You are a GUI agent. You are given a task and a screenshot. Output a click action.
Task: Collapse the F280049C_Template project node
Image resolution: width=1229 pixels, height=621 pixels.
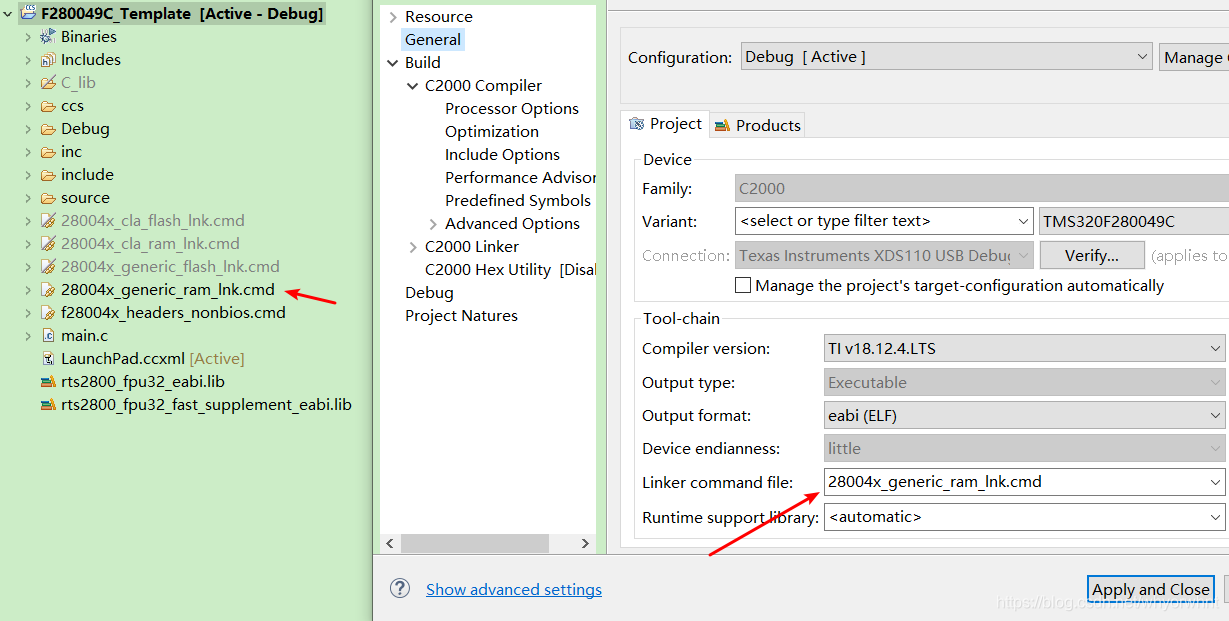click(x=9, y=14)
